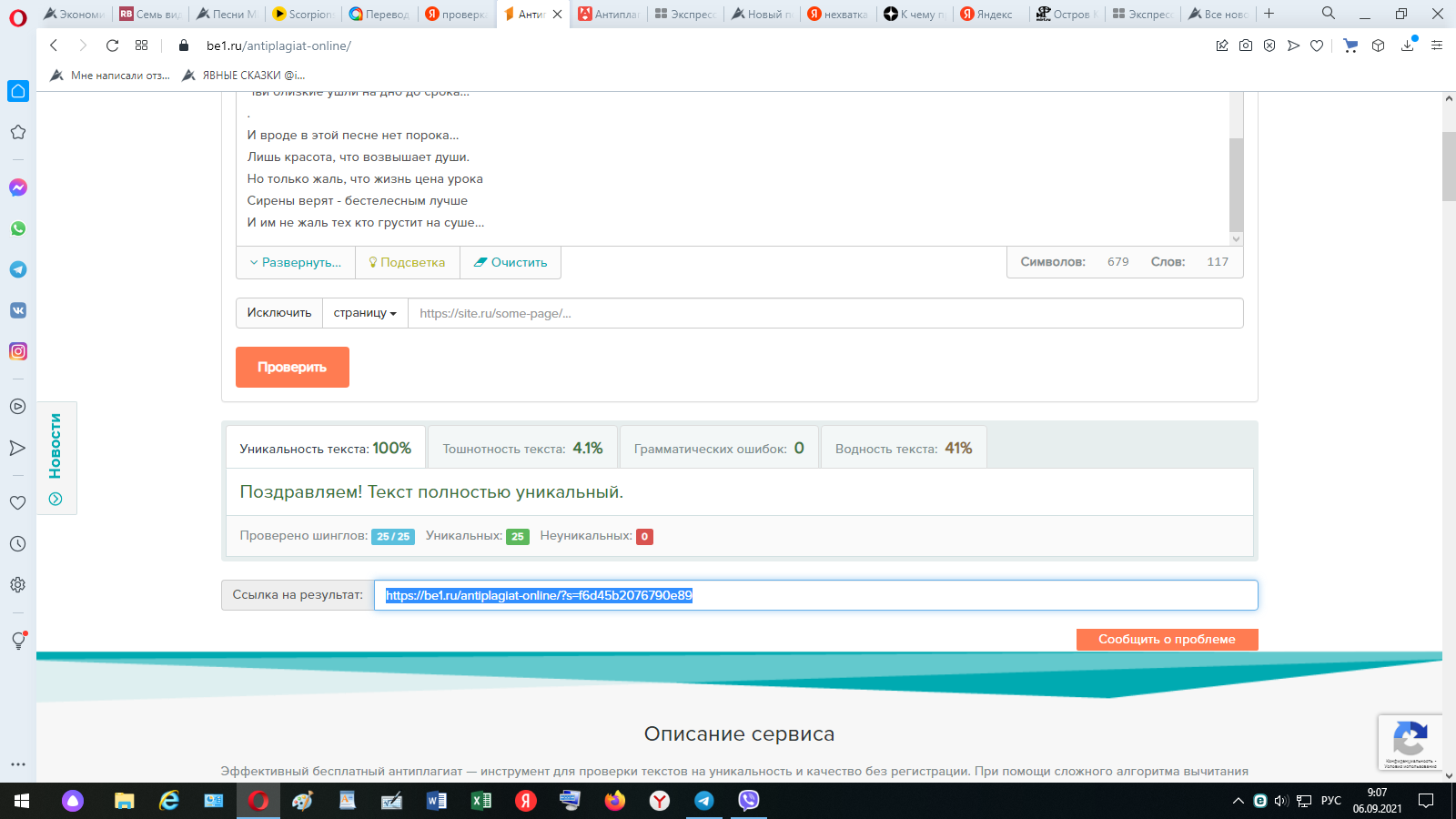Open Instagram in the sidebar
The height and width of the screenshot is (819, 1456).
click(x=18, y=351)
